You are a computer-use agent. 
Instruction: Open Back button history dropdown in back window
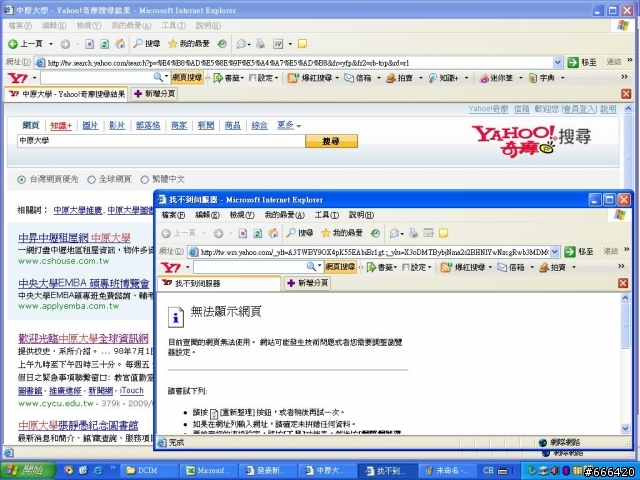(x=51, y=44)
